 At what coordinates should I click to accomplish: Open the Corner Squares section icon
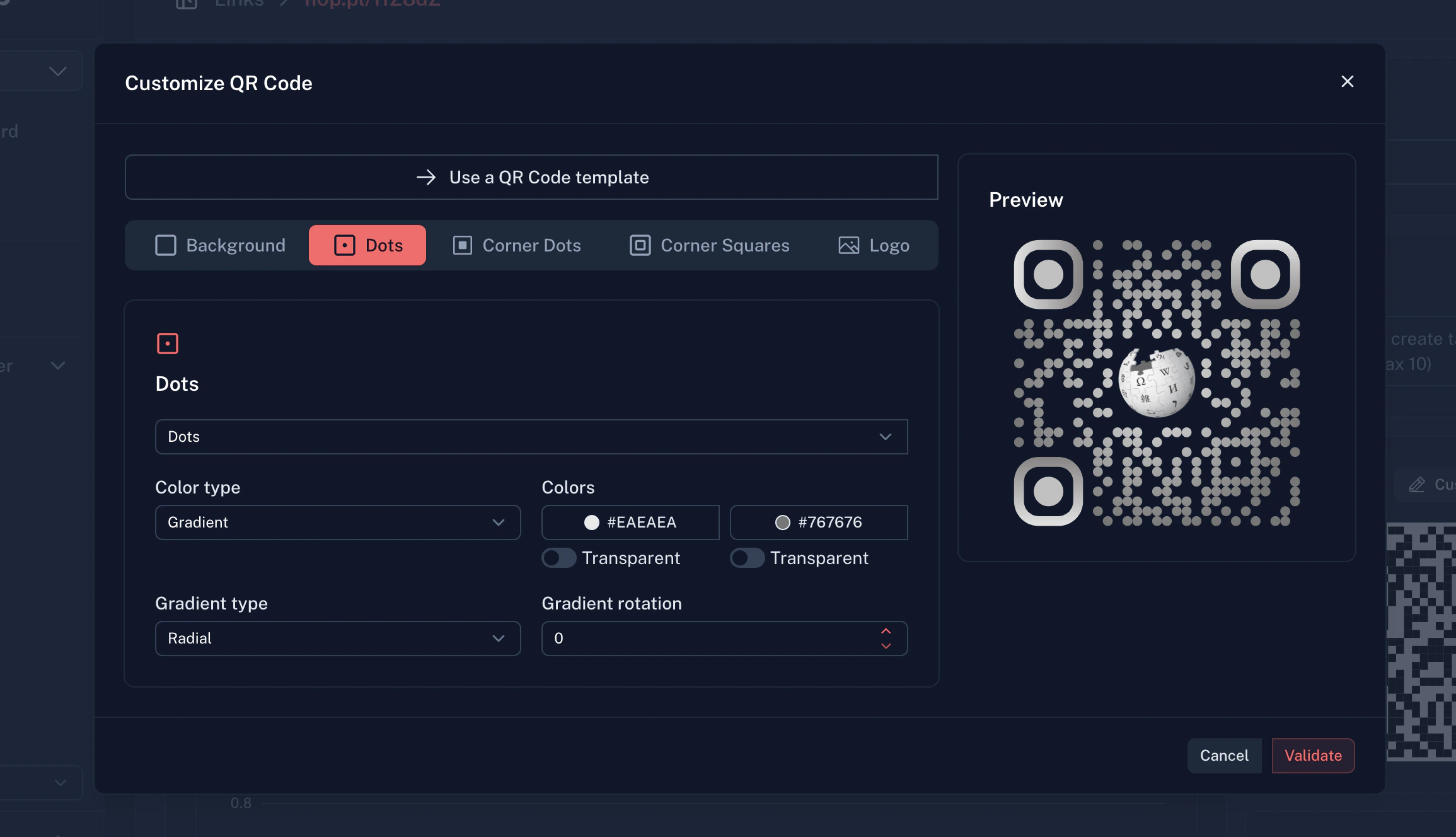coord(639,245)
